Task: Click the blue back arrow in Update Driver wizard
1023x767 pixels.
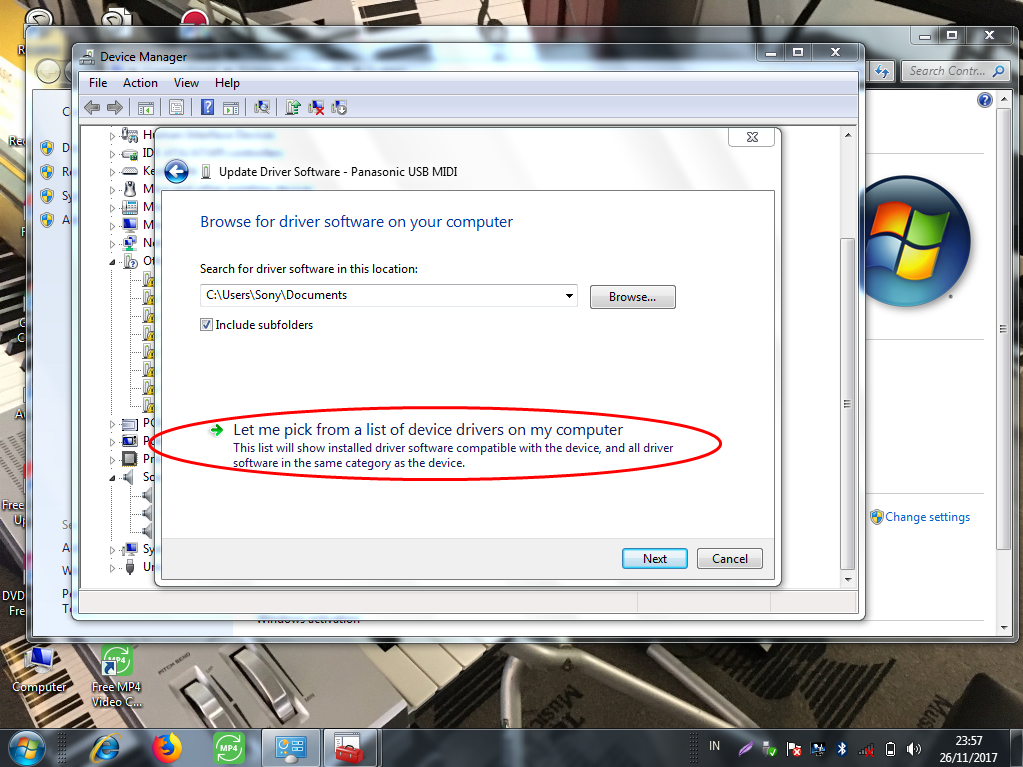Action: click(x=176, y=172)
